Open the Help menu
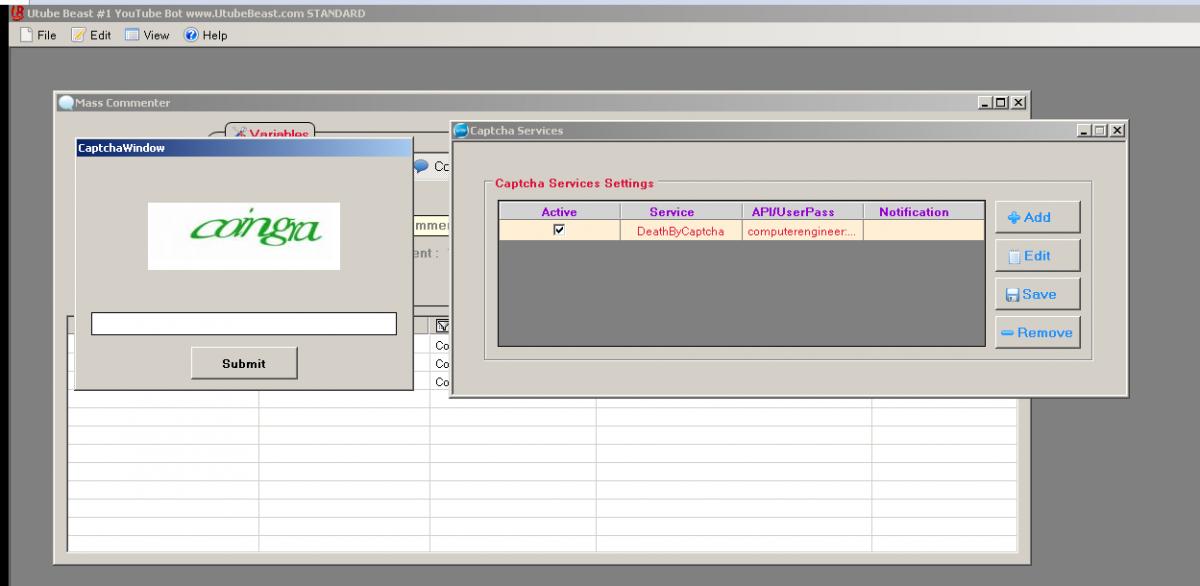The height and width of the screenshot is (586, 1200). [206, 35]
